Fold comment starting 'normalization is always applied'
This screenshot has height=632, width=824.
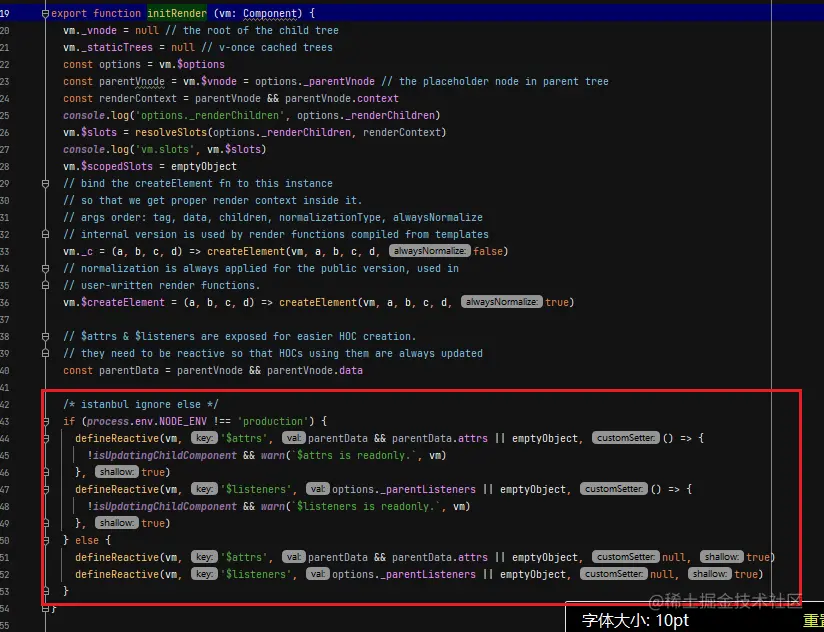click(45, 268)
